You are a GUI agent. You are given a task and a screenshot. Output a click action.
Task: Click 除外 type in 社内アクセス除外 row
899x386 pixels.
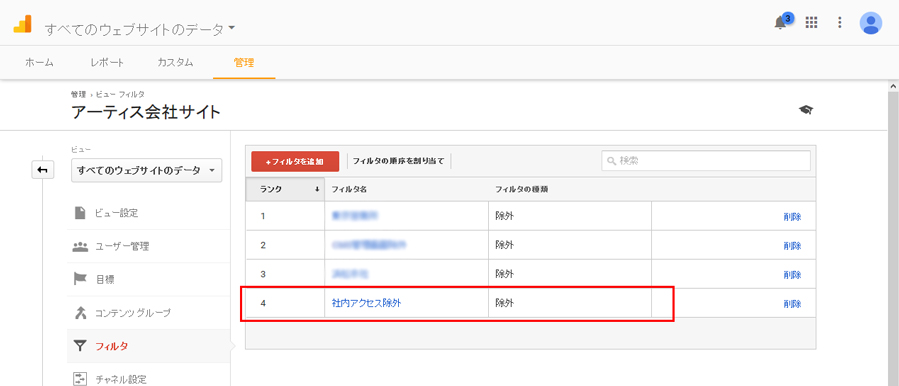505,303
